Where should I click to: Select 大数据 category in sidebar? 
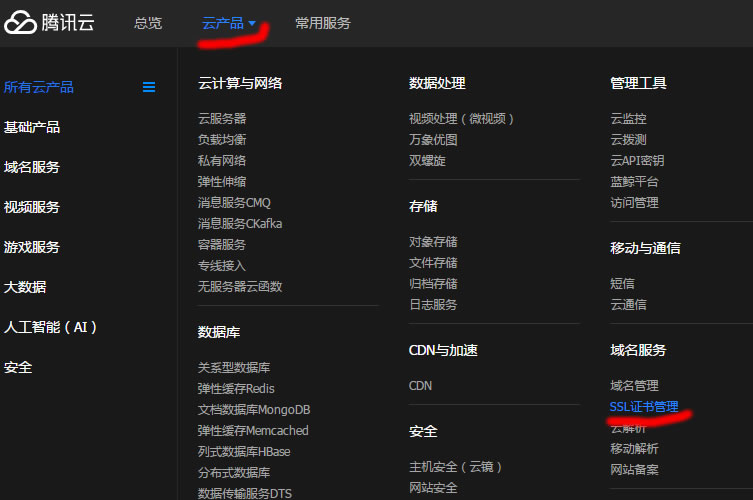point(25,287)
